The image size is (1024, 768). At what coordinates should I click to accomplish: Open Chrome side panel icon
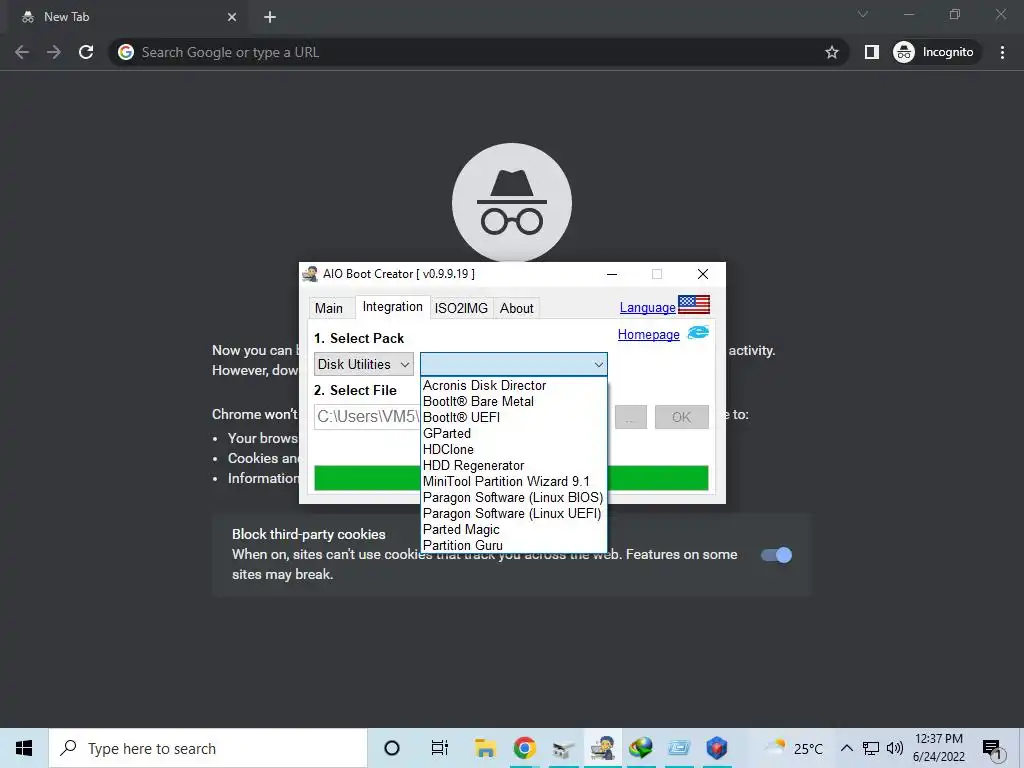coord(872,52)
